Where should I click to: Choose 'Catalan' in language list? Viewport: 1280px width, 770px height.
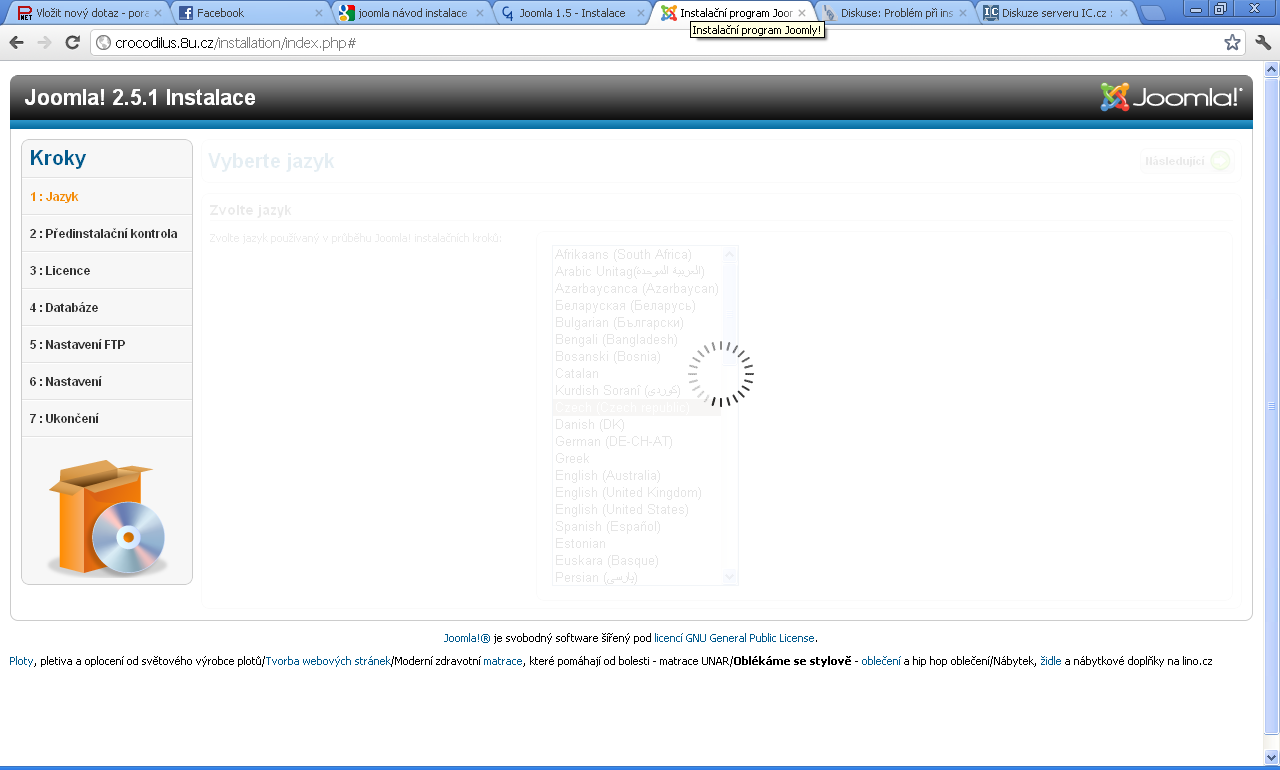pos(637,374)
